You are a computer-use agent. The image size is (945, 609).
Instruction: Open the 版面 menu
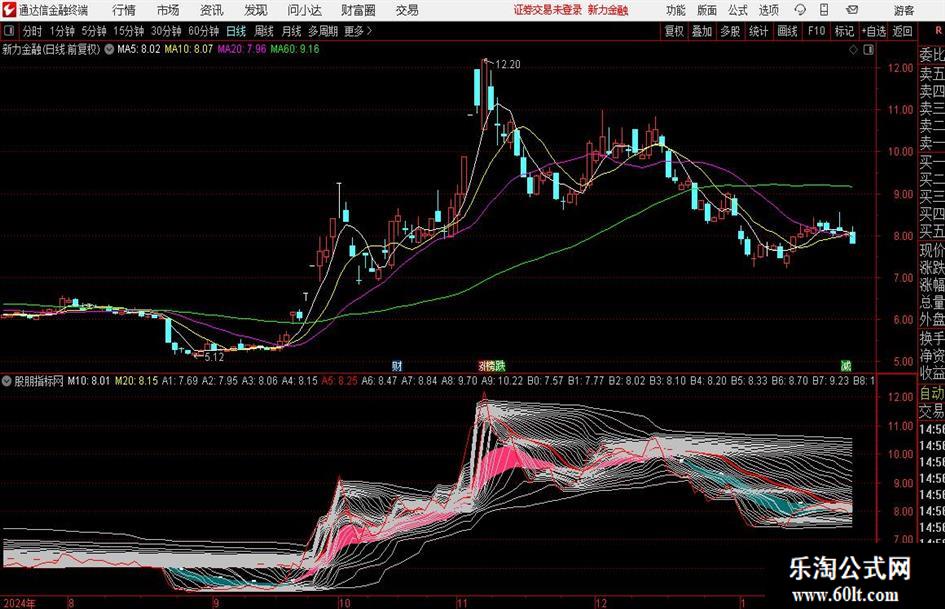[x=706, y=10]
